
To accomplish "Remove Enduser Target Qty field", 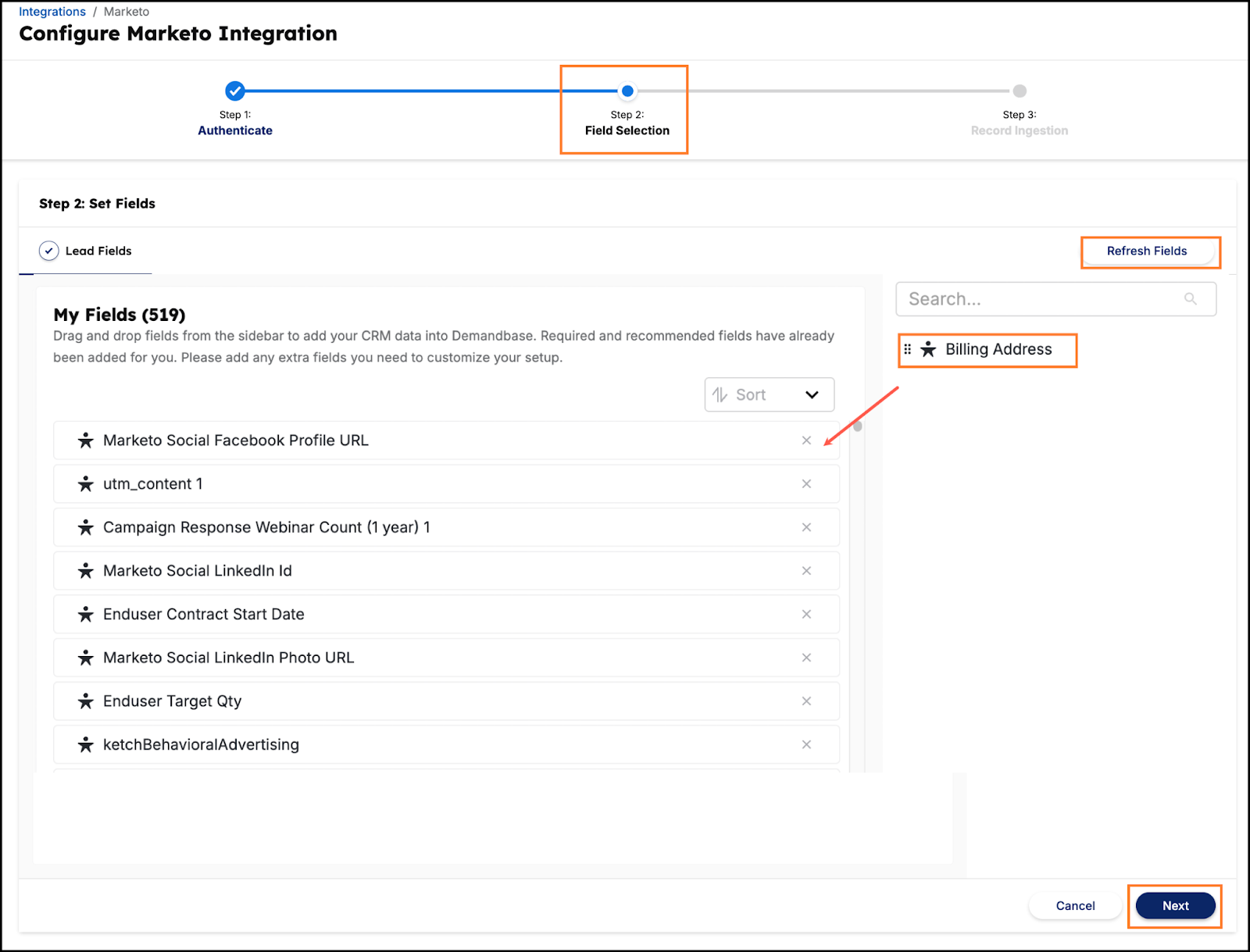I will (x=806, y=701).
